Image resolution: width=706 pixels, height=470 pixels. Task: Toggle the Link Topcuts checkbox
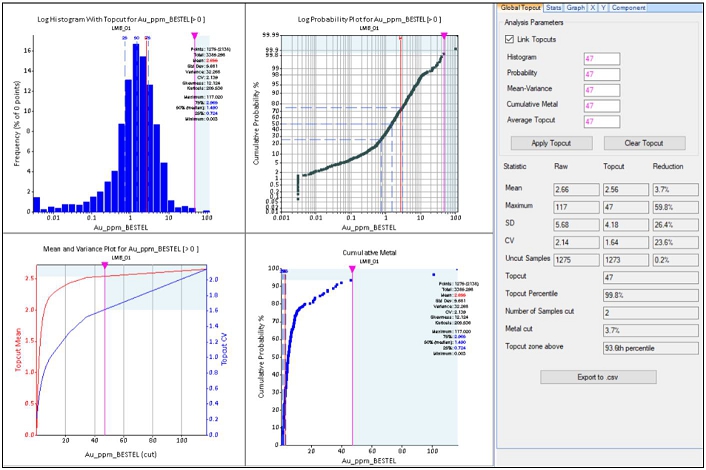tap(508, 38)
